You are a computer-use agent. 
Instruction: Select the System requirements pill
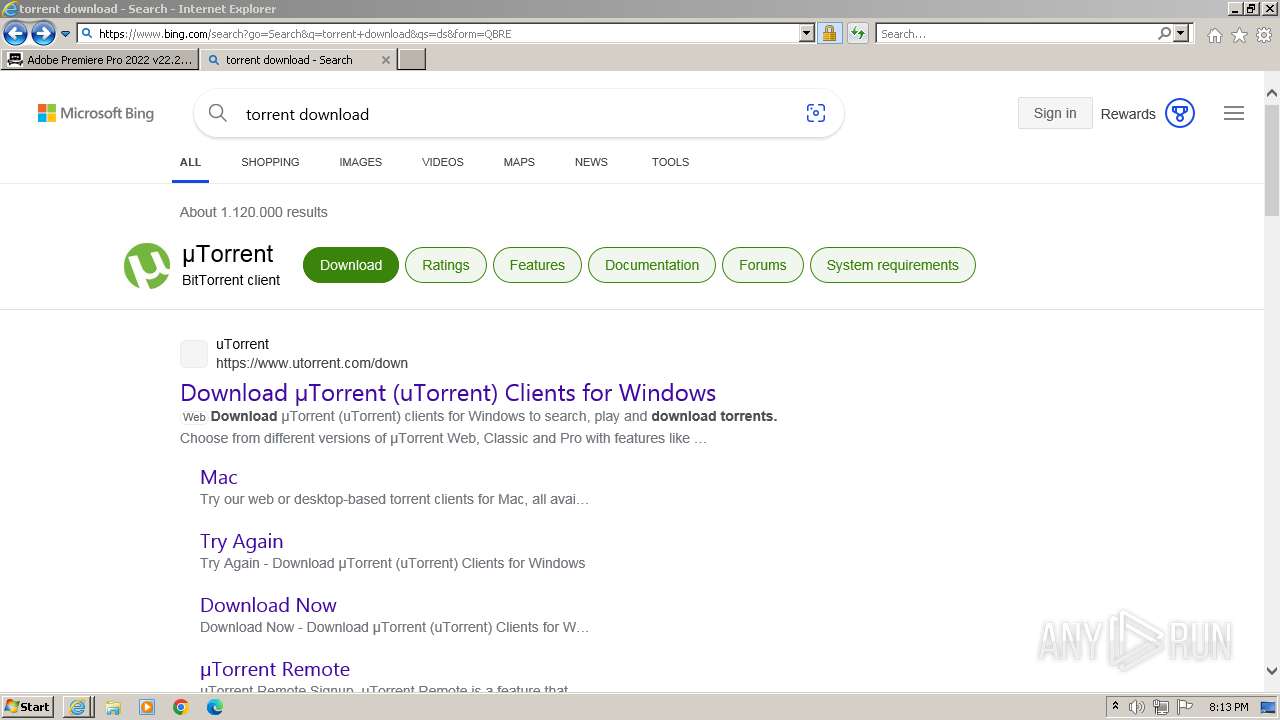[893, 265]
